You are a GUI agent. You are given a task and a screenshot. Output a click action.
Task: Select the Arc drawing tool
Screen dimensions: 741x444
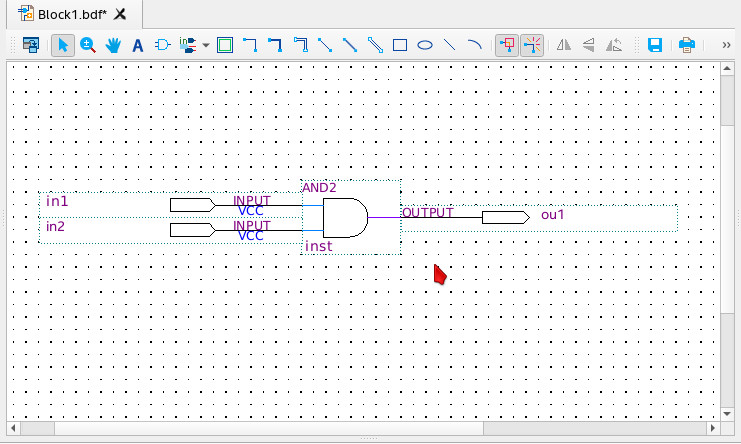(x=475, y=45)
